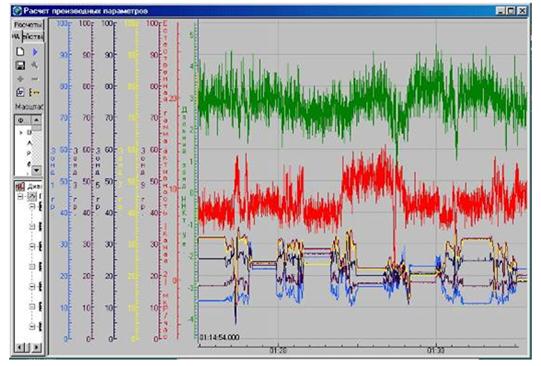541x366 pixels.
Task: Click the right arrow of tree scrollbar
Action: [x=36, y=347]
